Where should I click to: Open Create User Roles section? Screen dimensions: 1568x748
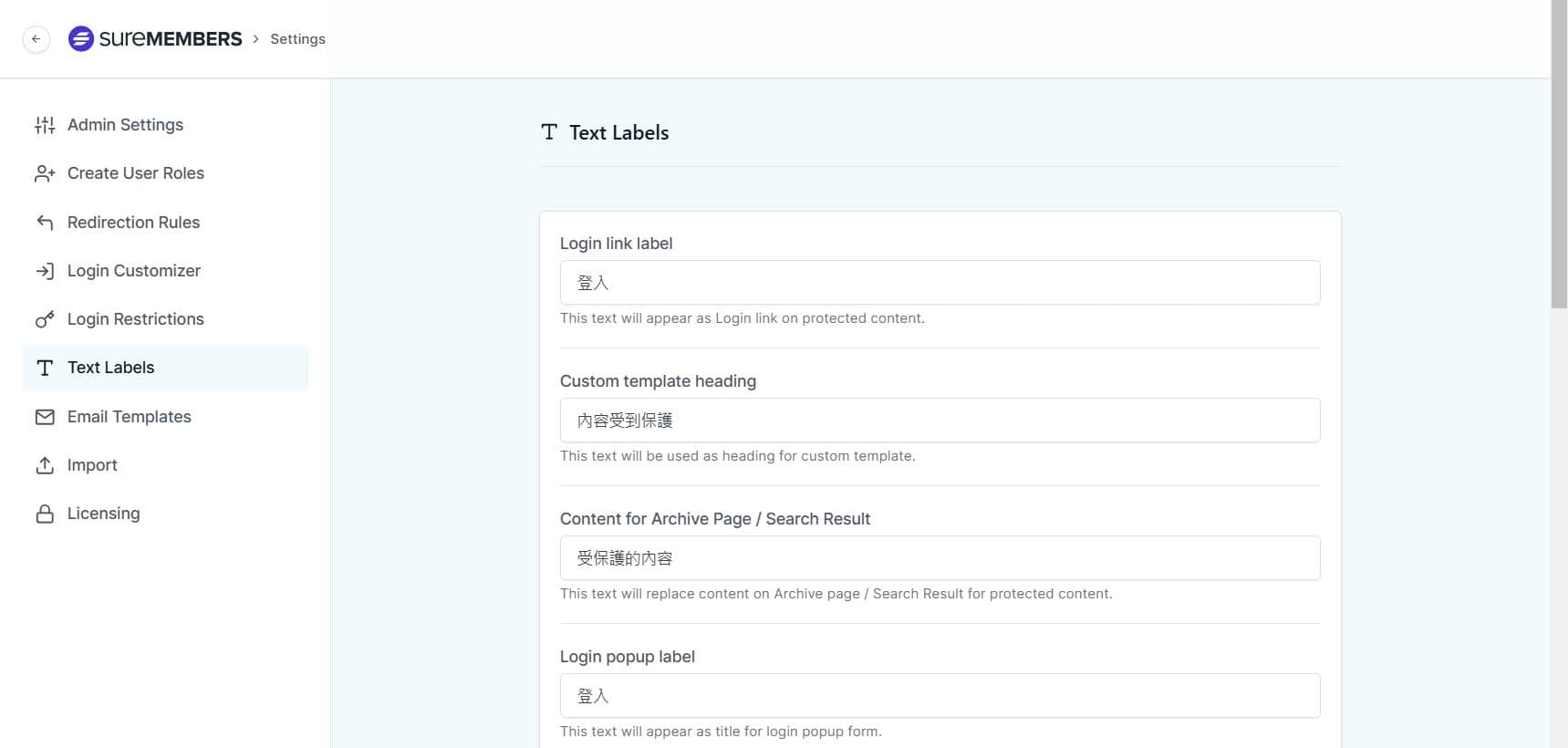pos(165,173)
